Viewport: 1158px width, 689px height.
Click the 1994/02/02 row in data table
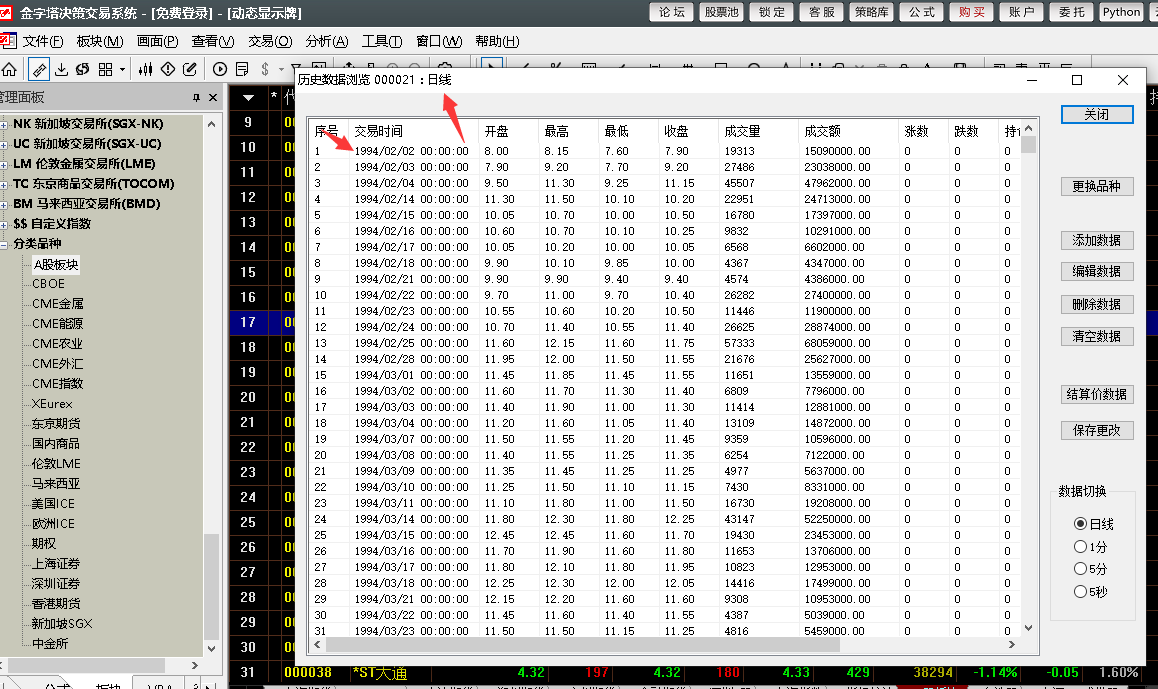(x=665, y=151)
